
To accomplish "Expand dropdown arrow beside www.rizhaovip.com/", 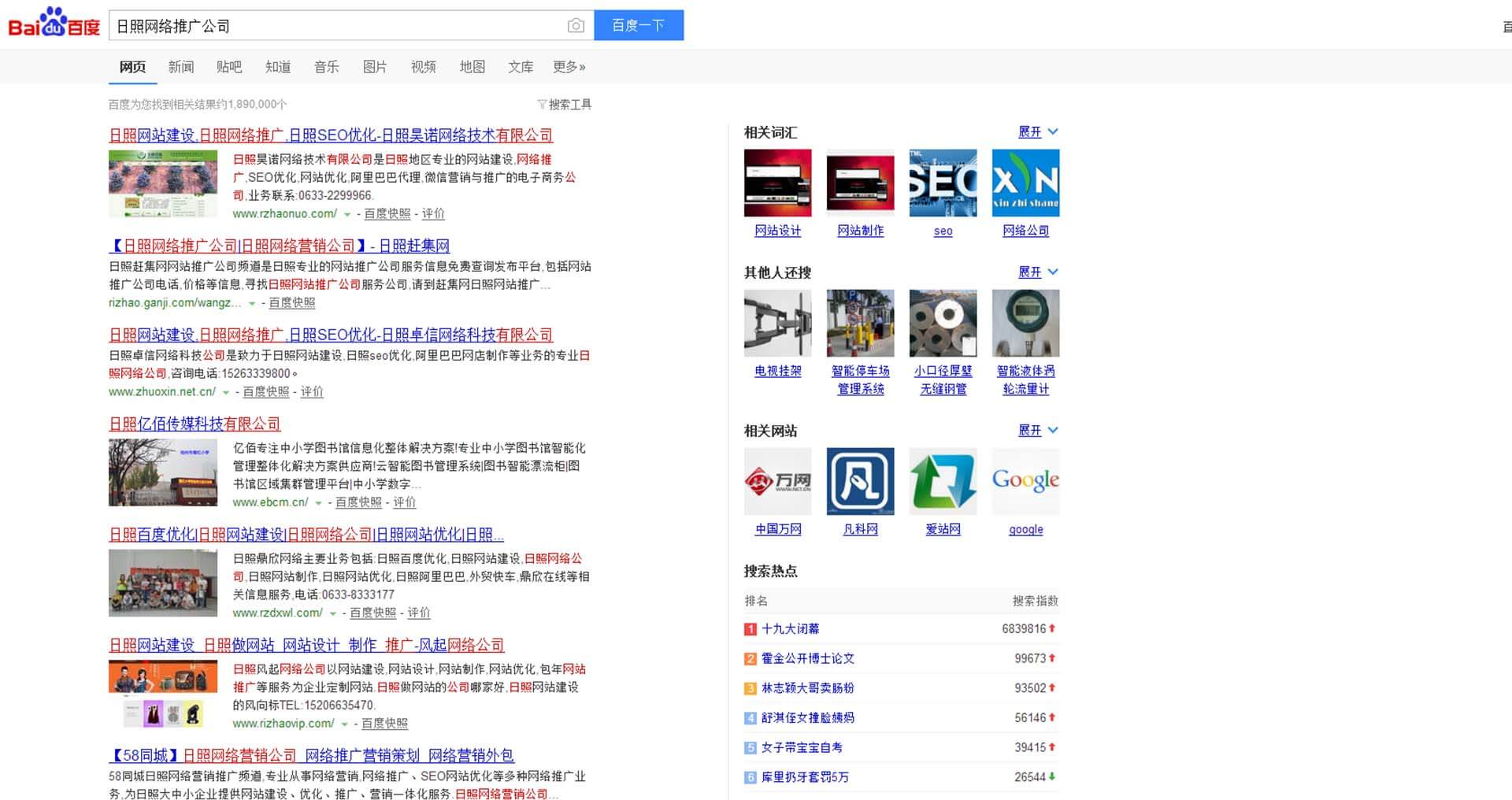I will coord(345,724).
